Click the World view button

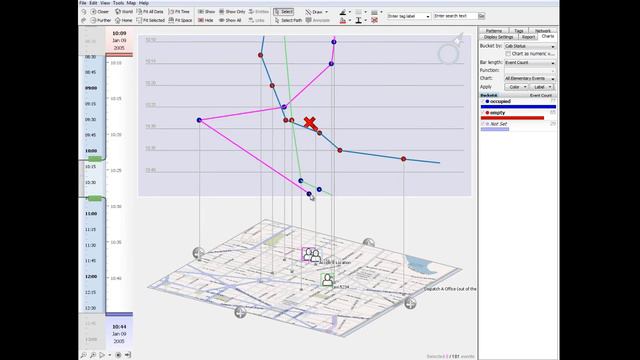(x=124, y=12)
